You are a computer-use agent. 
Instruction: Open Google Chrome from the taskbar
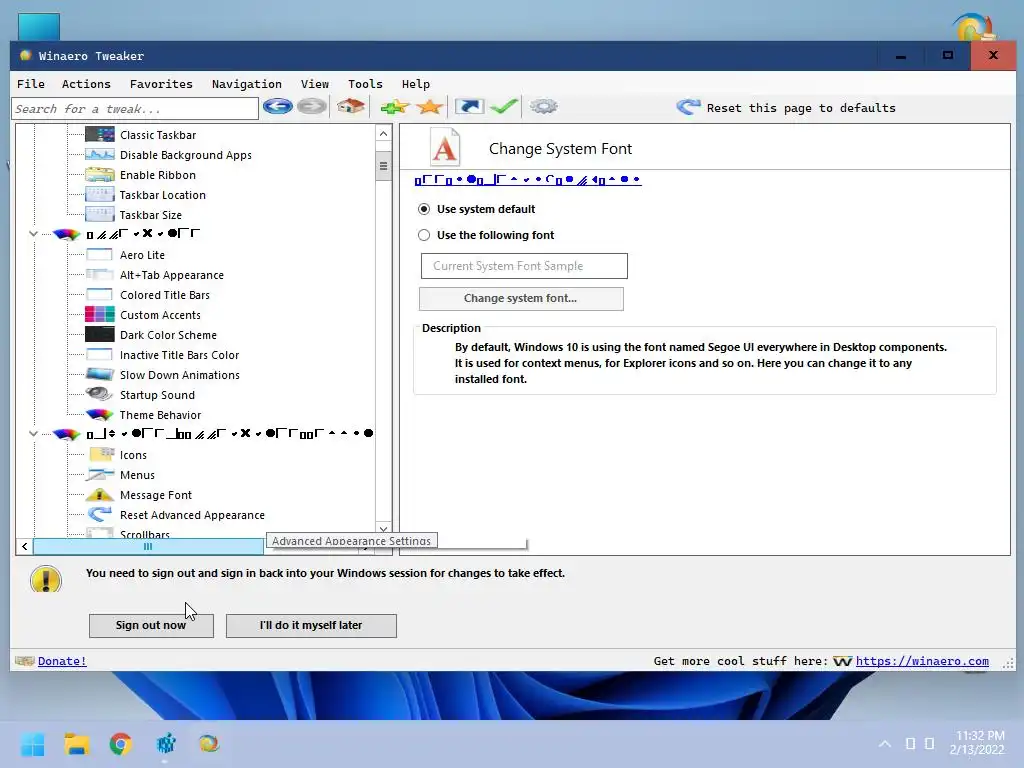coord(121,744)
